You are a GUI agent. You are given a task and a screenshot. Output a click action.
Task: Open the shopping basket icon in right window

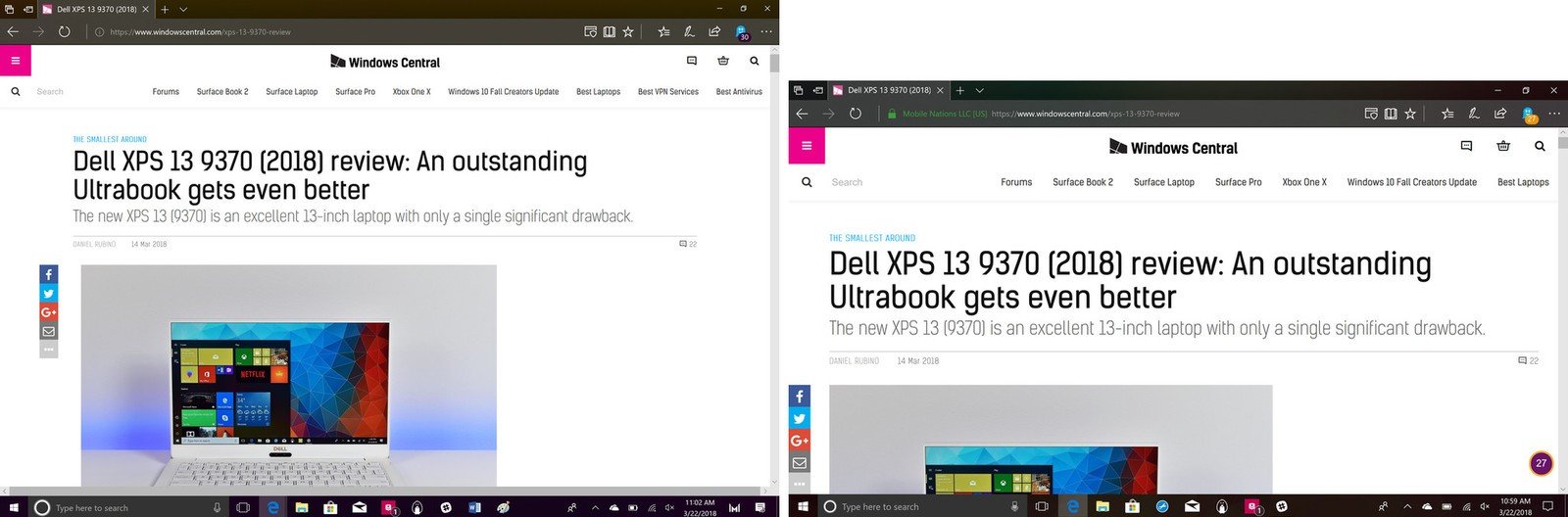[x=1503, y=146]
